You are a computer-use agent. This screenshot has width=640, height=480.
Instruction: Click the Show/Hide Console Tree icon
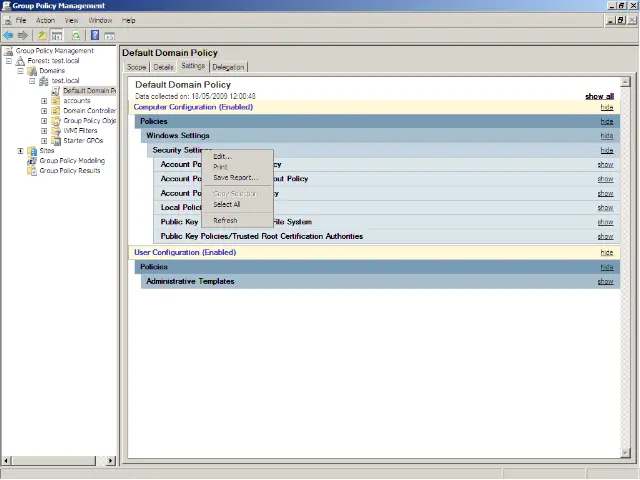point(57,35)
